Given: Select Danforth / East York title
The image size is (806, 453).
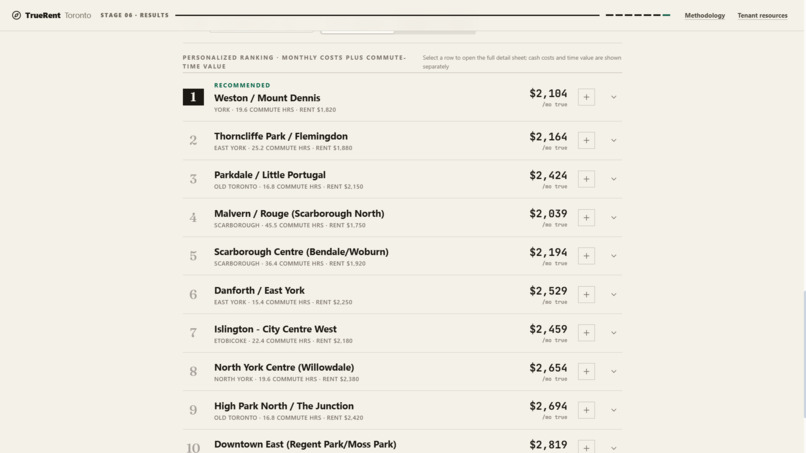Looking at the screenshot, I should point(259,291).
